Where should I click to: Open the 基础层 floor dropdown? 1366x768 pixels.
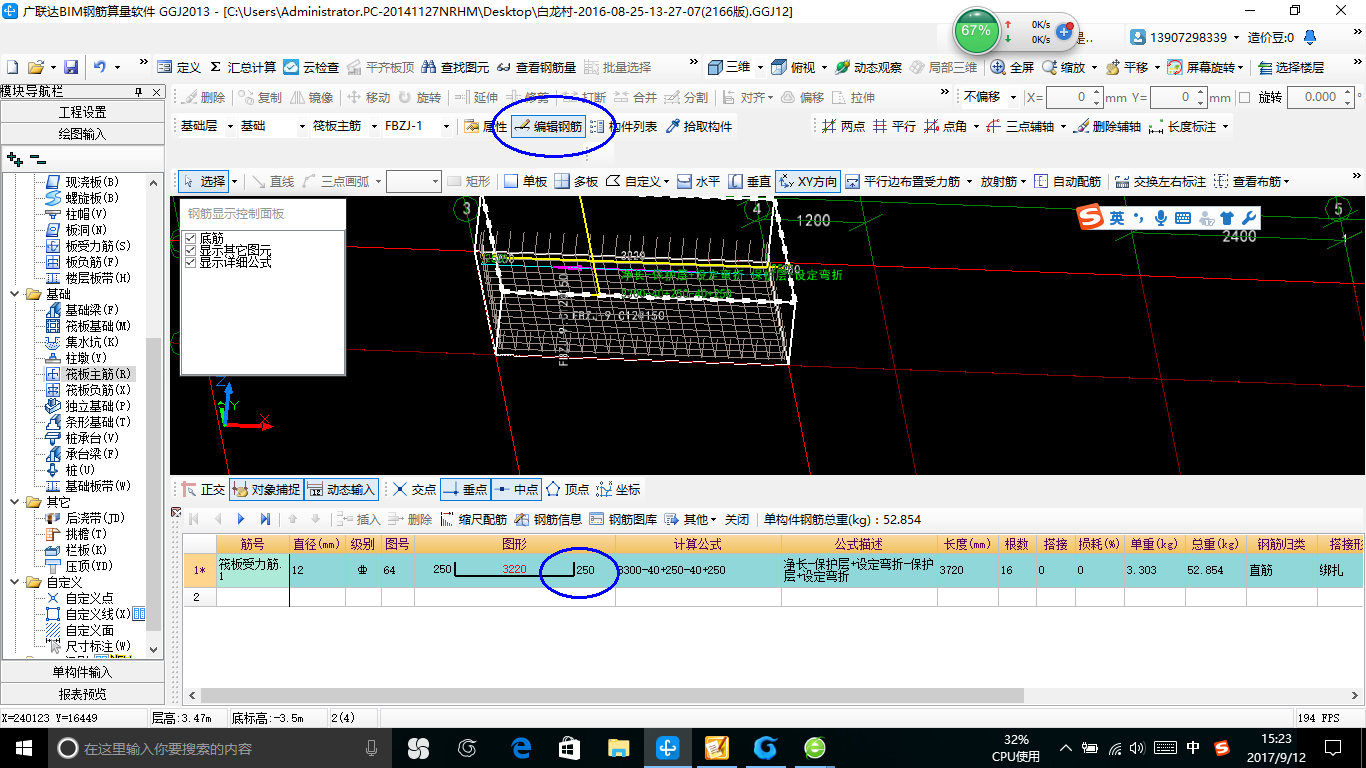pyautogui.click(x=231, y=126)
